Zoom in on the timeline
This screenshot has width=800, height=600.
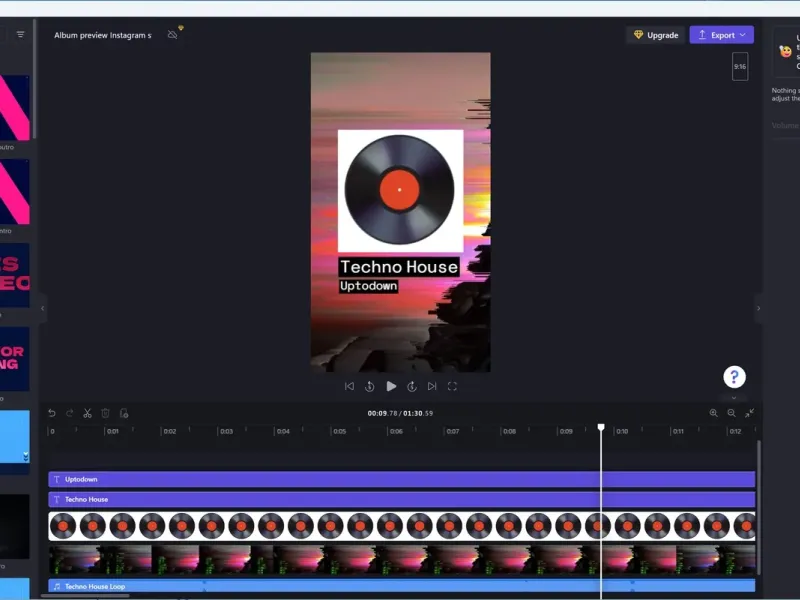pyautogui.click(x=713, y=413)
